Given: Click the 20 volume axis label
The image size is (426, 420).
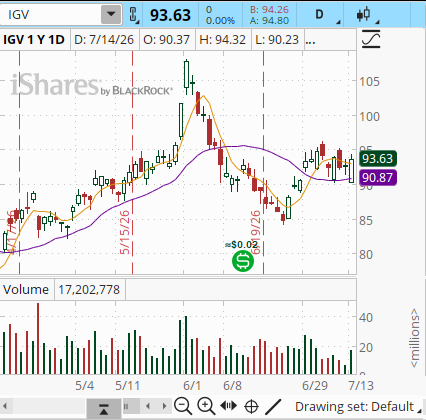Looking at the screenshot, I should (x=366, y=348).
